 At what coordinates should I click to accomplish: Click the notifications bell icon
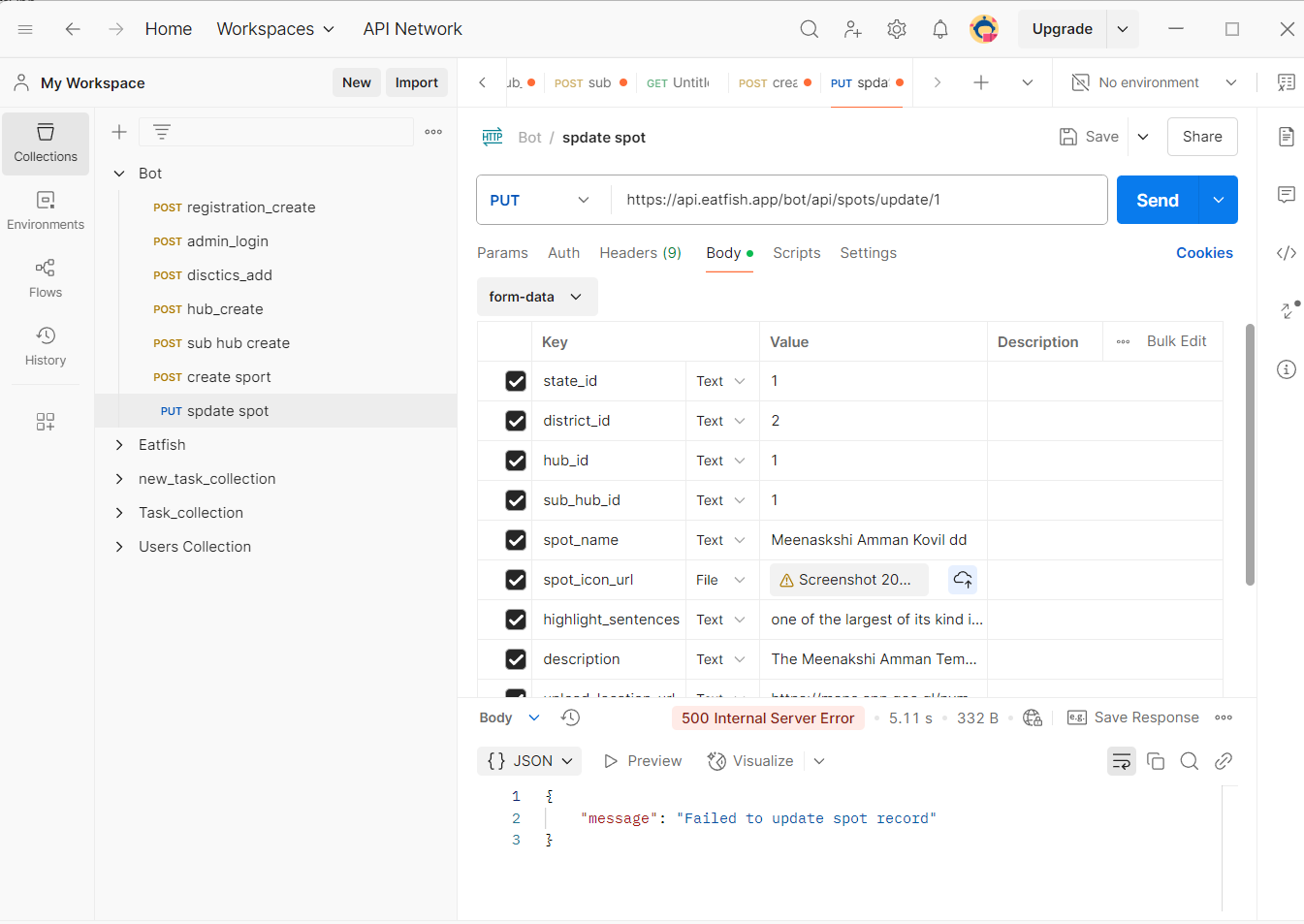tap(939, 29)
